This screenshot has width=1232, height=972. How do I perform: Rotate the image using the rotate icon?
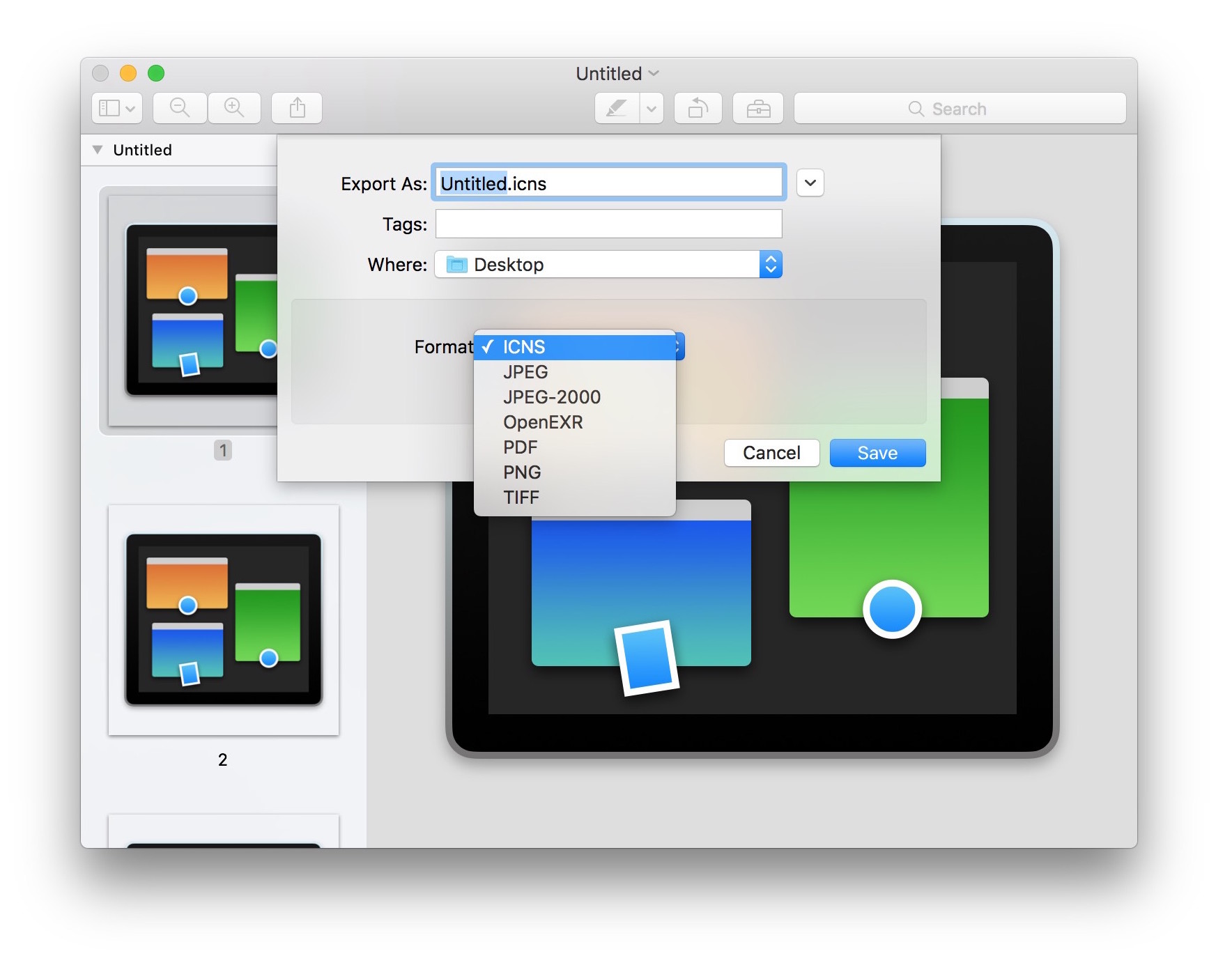click(x=698, y=108)
